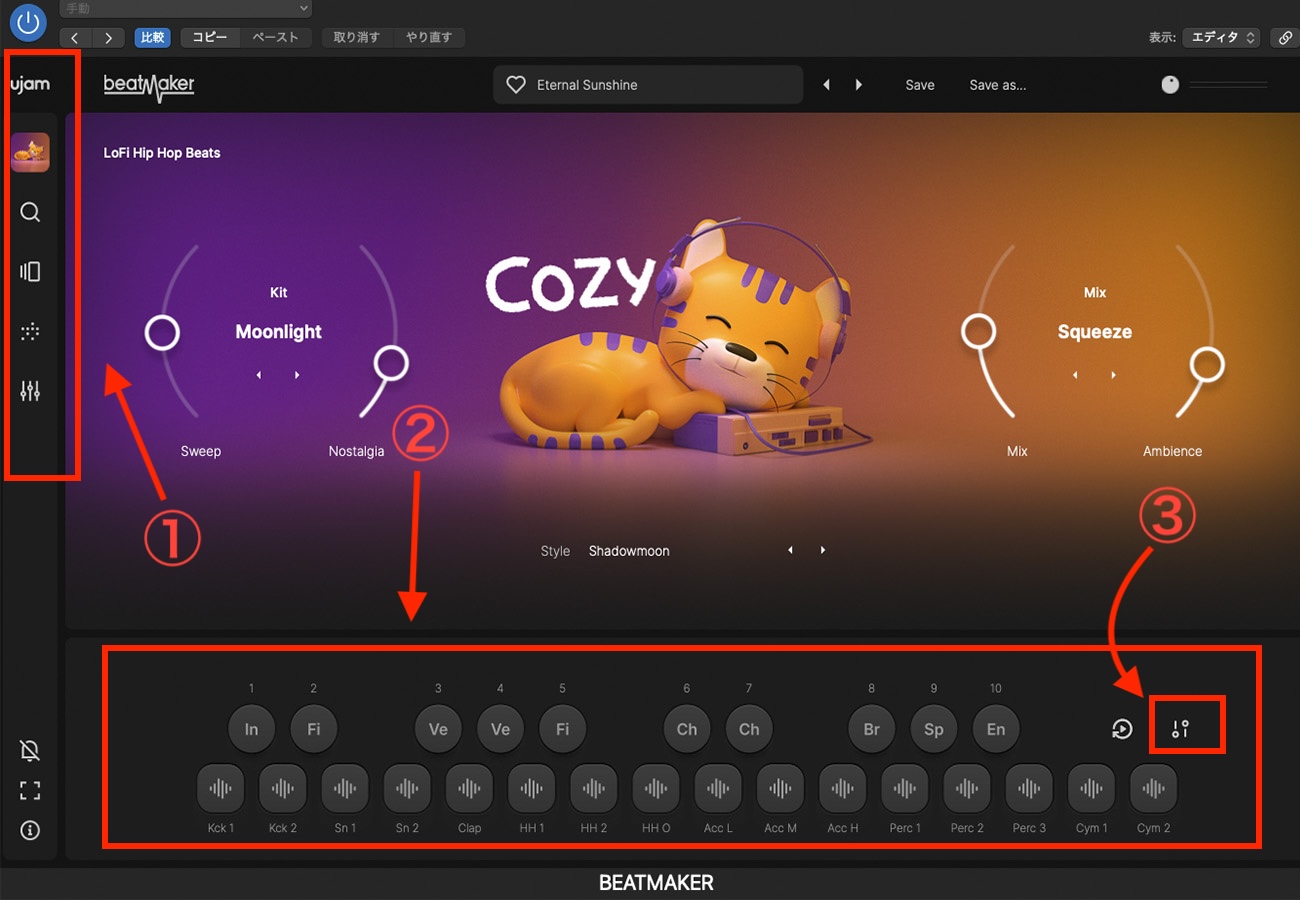The image size is (1300, 900).
Task: Open the Eternal Sunshine preset selector
Action: (x=648, y=85)
